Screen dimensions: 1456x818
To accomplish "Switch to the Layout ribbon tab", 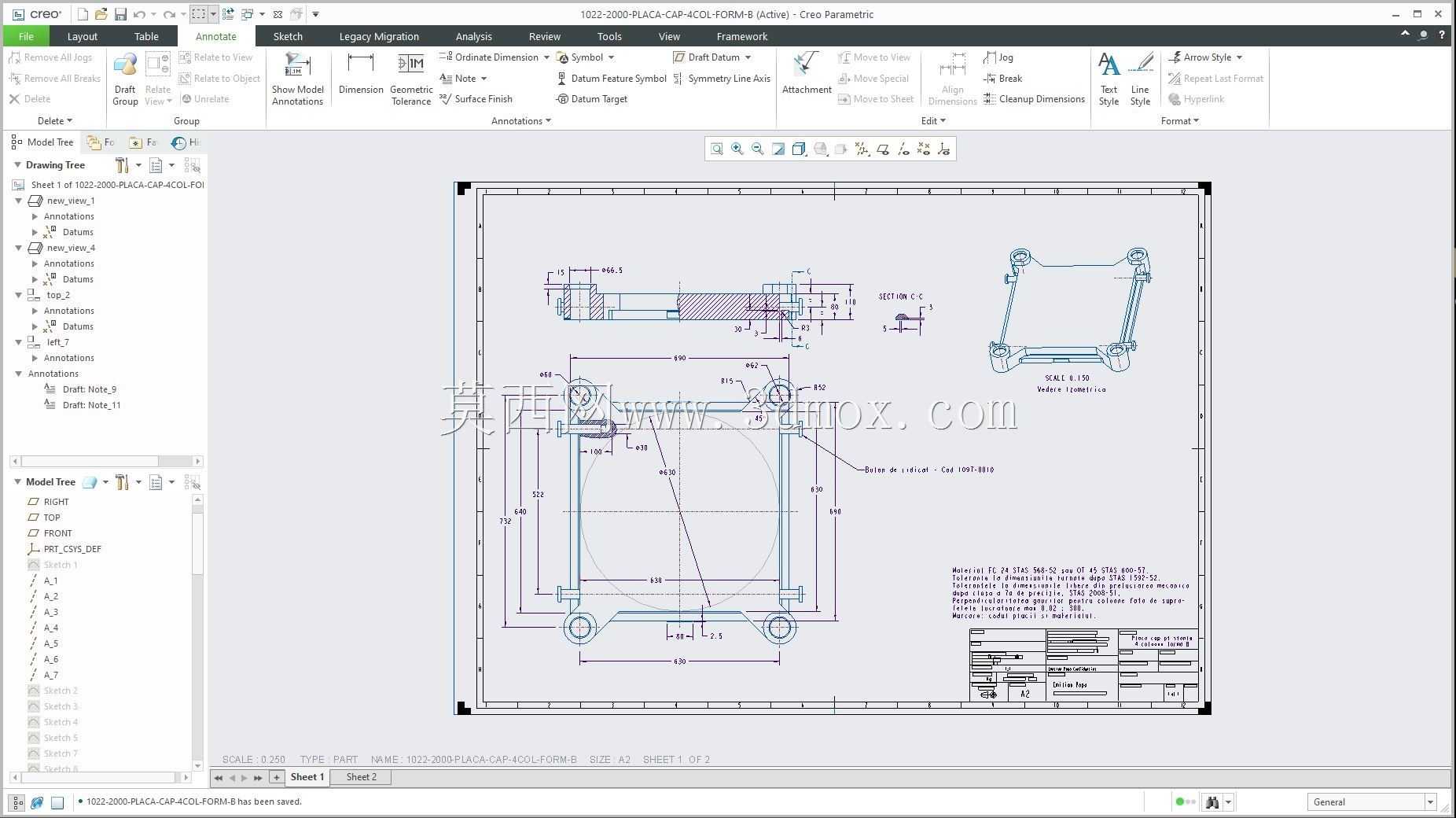I will (x=83, y=36).
